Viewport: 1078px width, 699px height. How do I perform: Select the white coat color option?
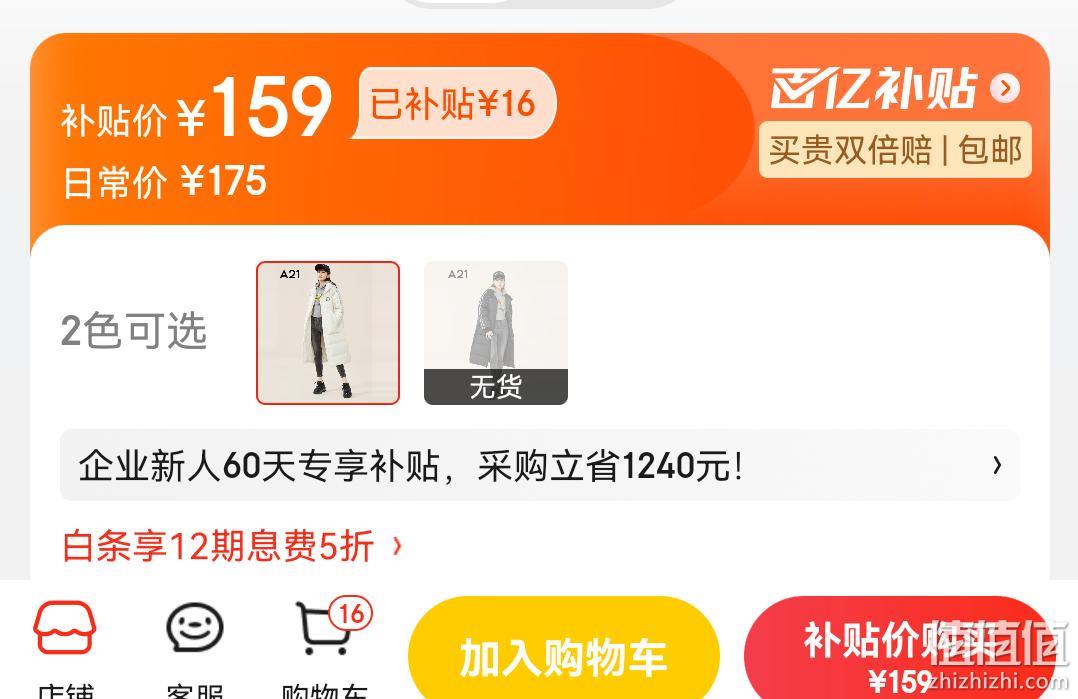(328, 333)
